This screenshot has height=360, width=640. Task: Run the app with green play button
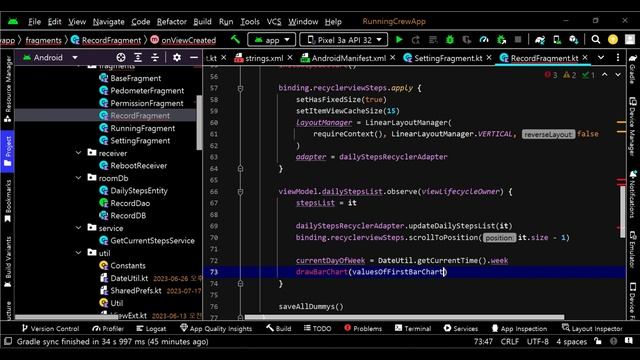point(399,40)
